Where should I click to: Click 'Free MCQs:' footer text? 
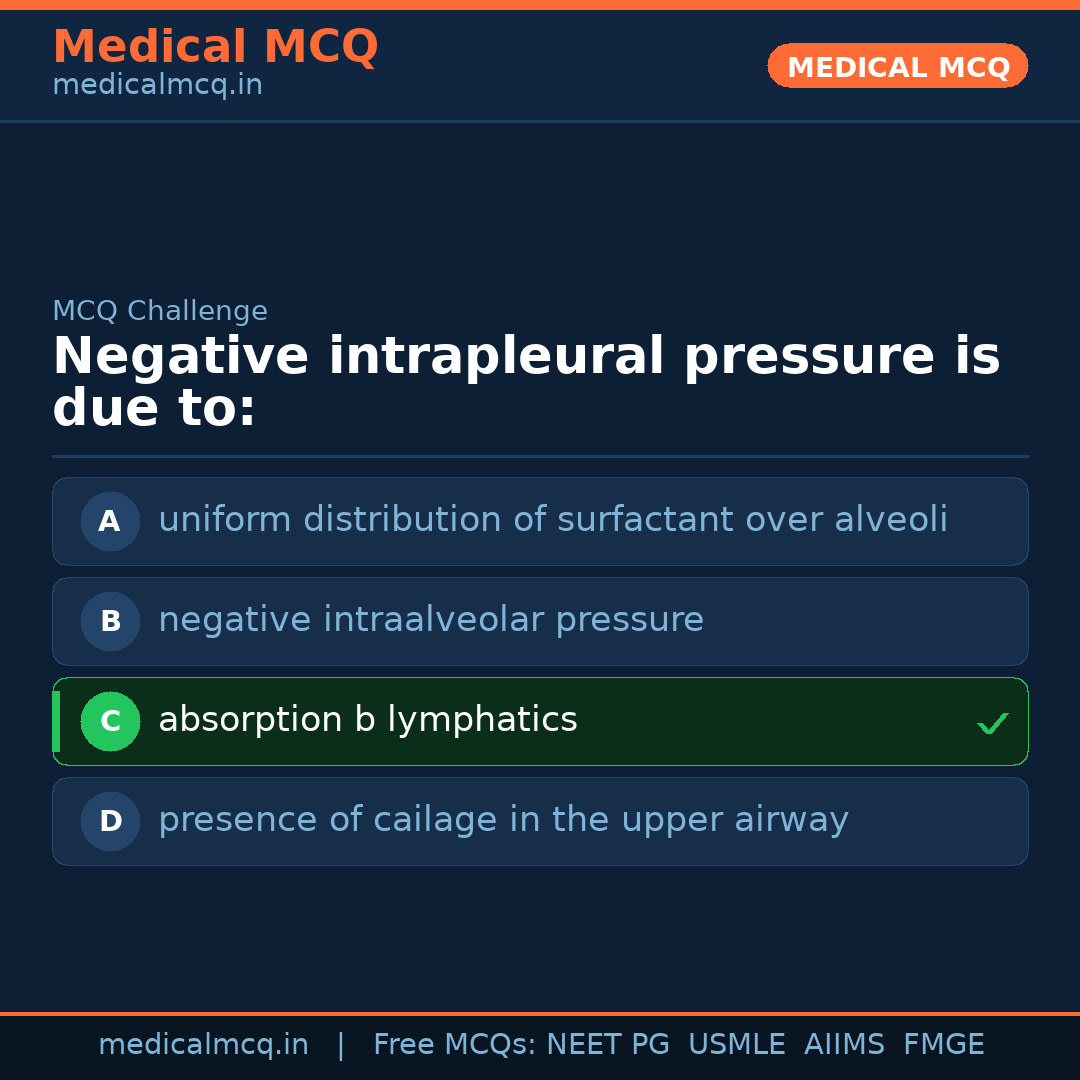pyautogui.click(x=454, y=1045)
